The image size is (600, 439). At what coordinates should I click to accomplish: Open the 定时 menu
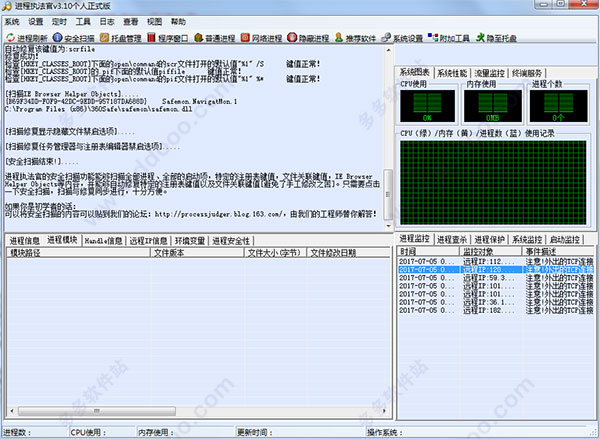59,22
